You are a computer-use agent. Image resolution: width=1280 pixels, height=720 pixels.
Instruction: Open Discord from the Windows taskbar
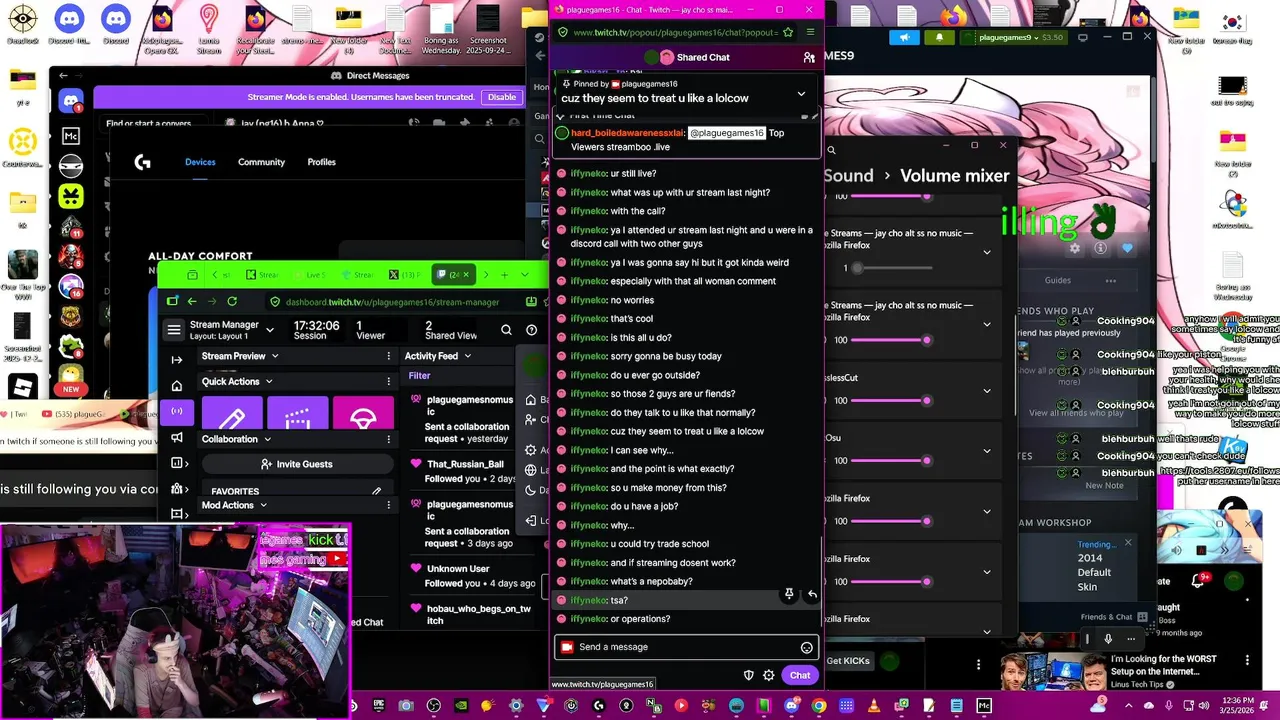tap(791, 706)
